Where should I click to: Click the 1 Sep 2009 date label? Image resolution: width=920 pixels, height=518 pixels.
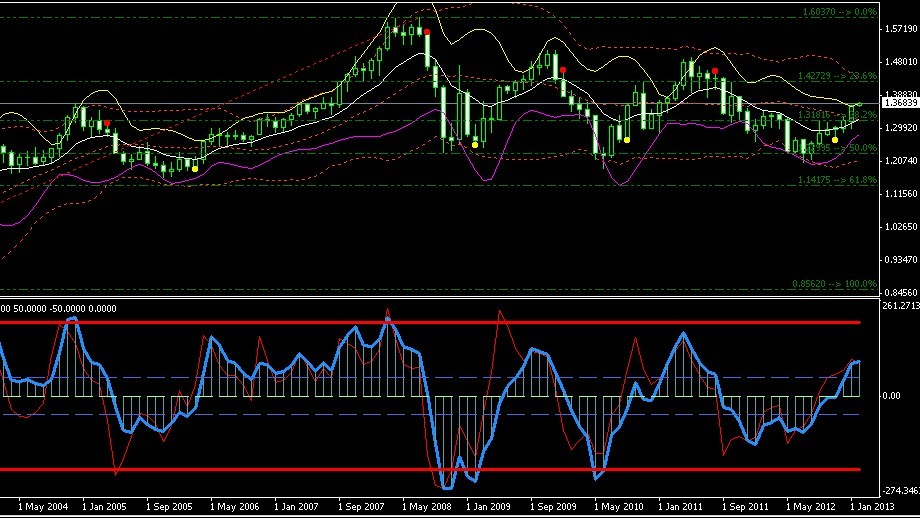pyautogui.click(x=553, y=507)
